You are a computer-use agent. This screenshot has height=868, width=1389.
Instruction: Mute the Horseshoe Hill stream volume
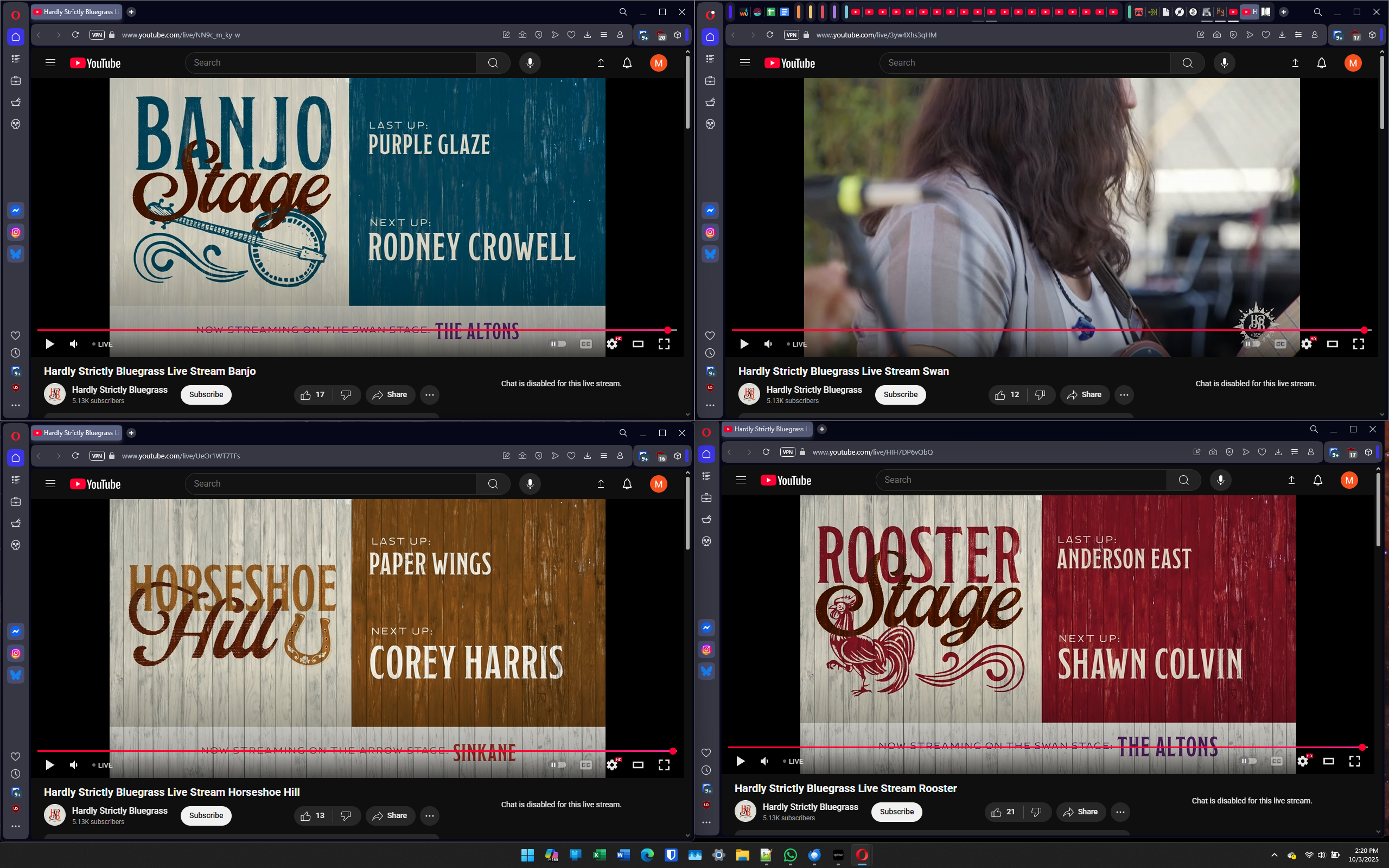coord(73,765)
